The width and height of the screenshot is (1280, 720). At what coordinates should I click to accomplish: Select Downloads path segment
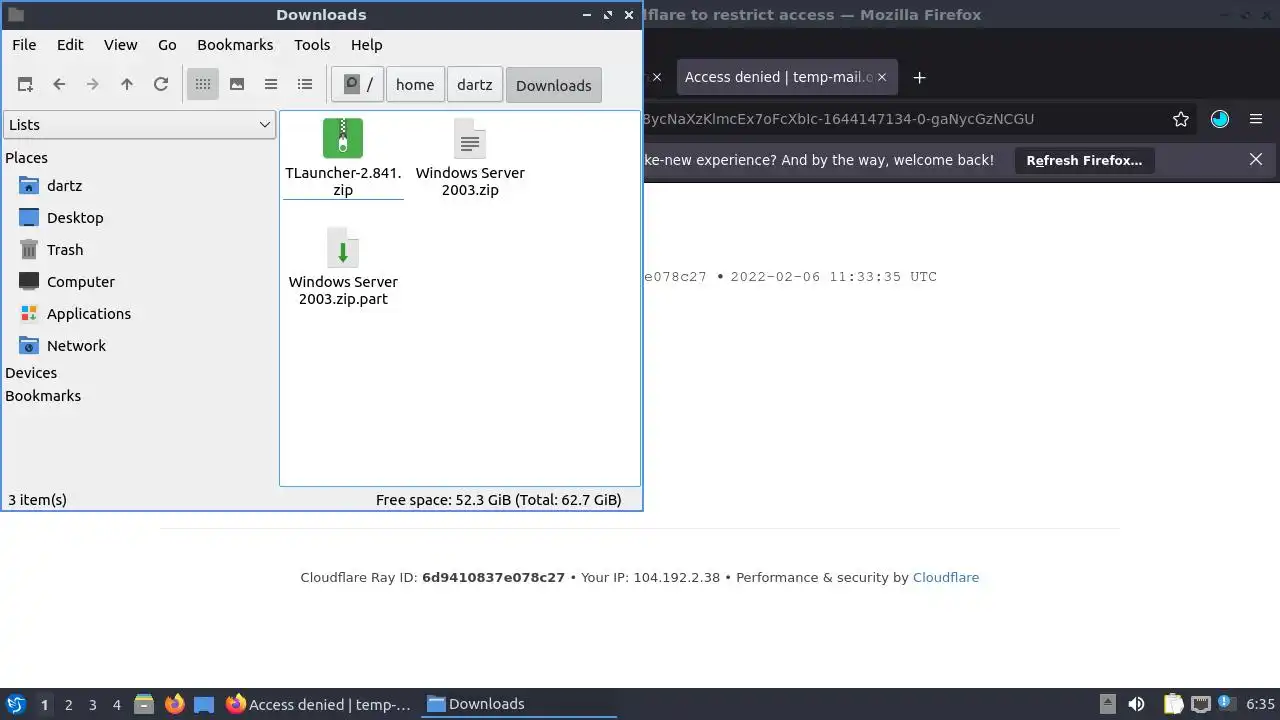pyautogui.click(x=554, y=85)
